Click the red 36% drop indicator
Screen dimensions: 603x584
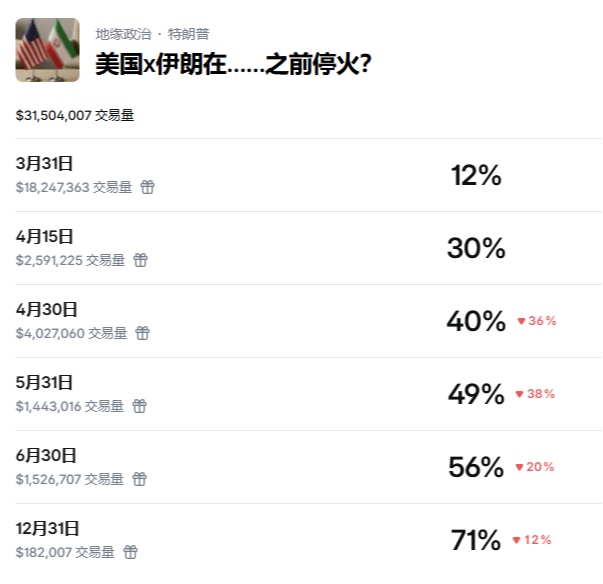click(537, 321)
